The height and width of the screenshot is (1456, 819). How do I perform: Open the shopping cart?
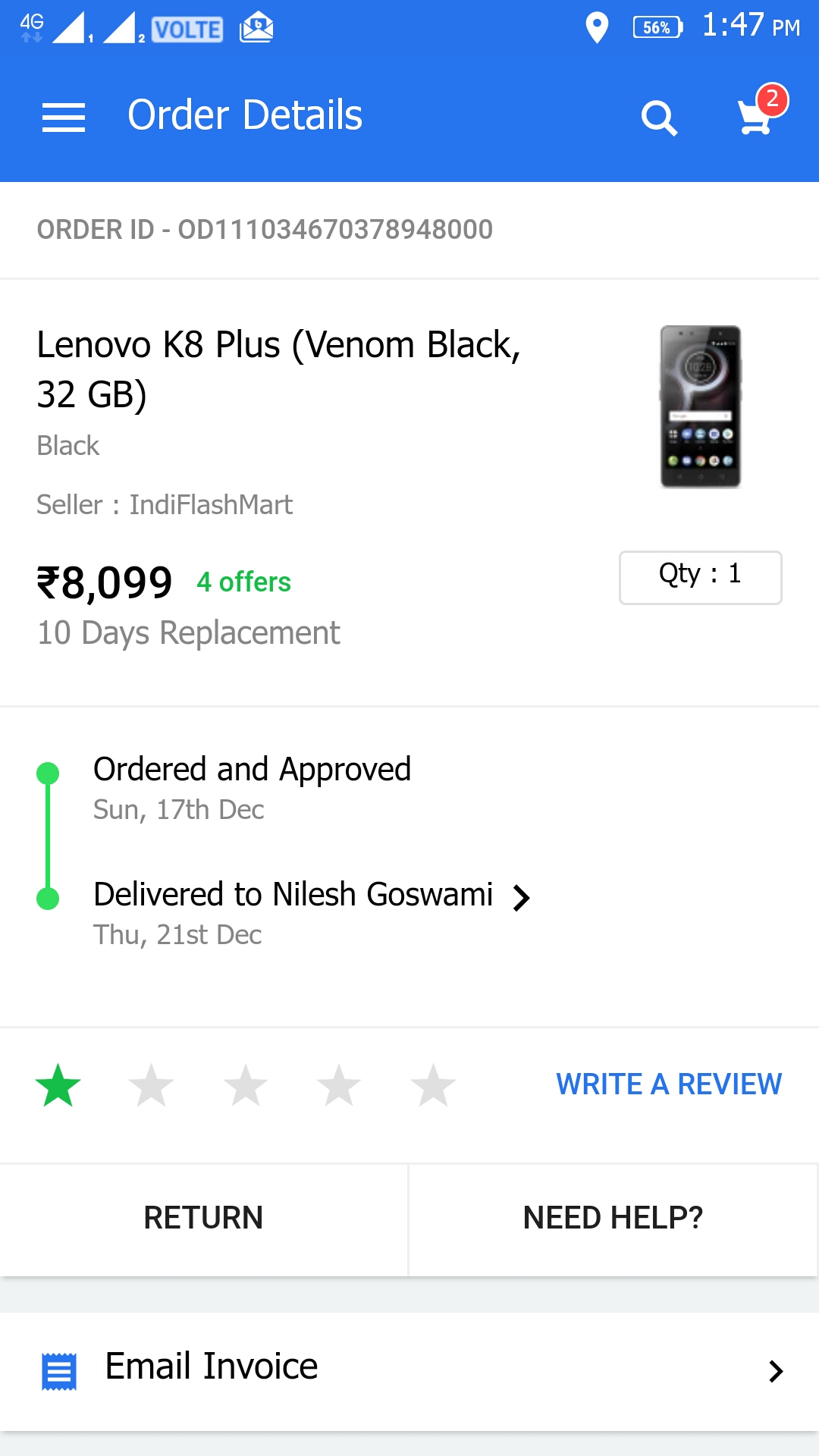click(757, 116)
